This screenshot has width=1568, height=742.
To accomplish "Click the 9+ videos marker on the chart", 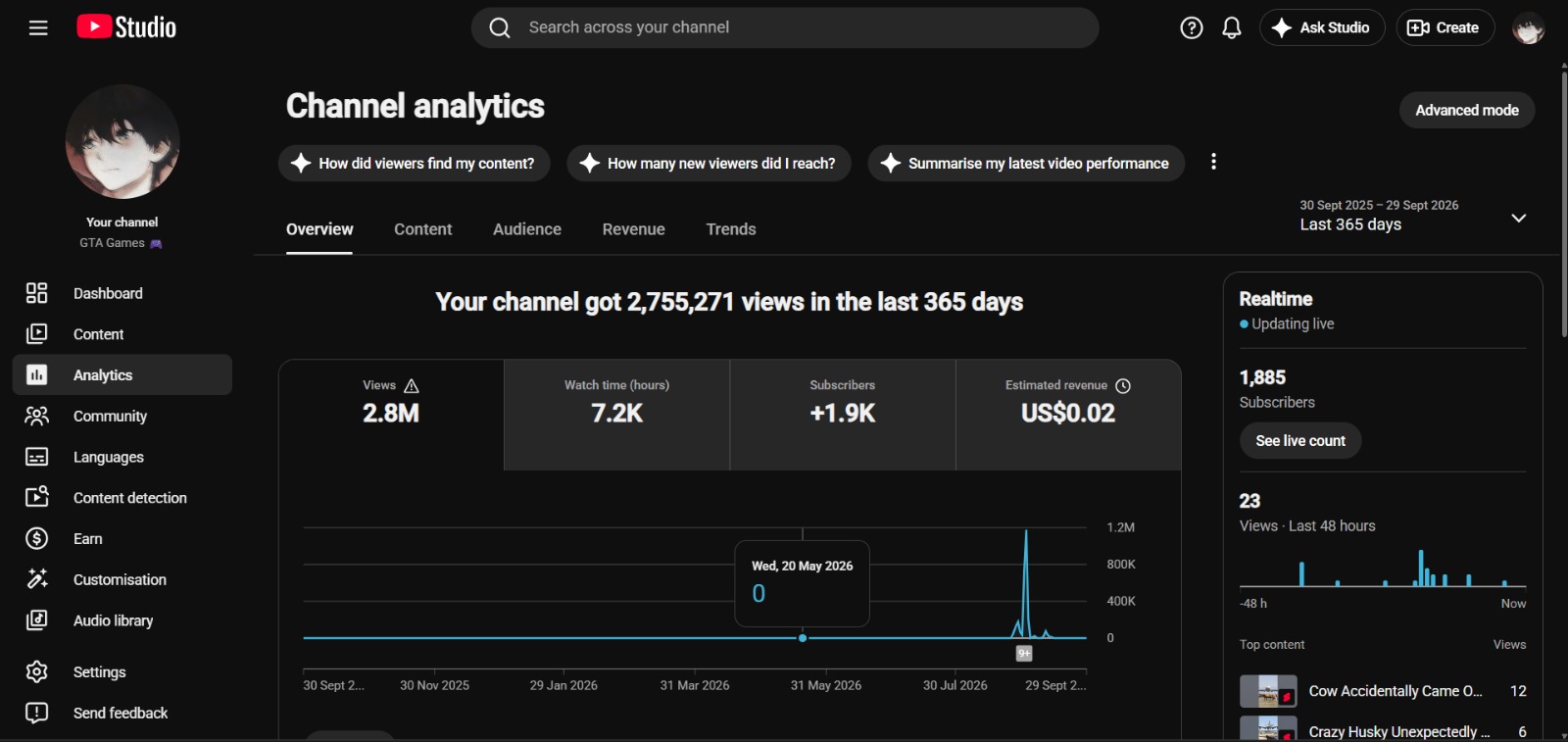I will coord(1024,653).
